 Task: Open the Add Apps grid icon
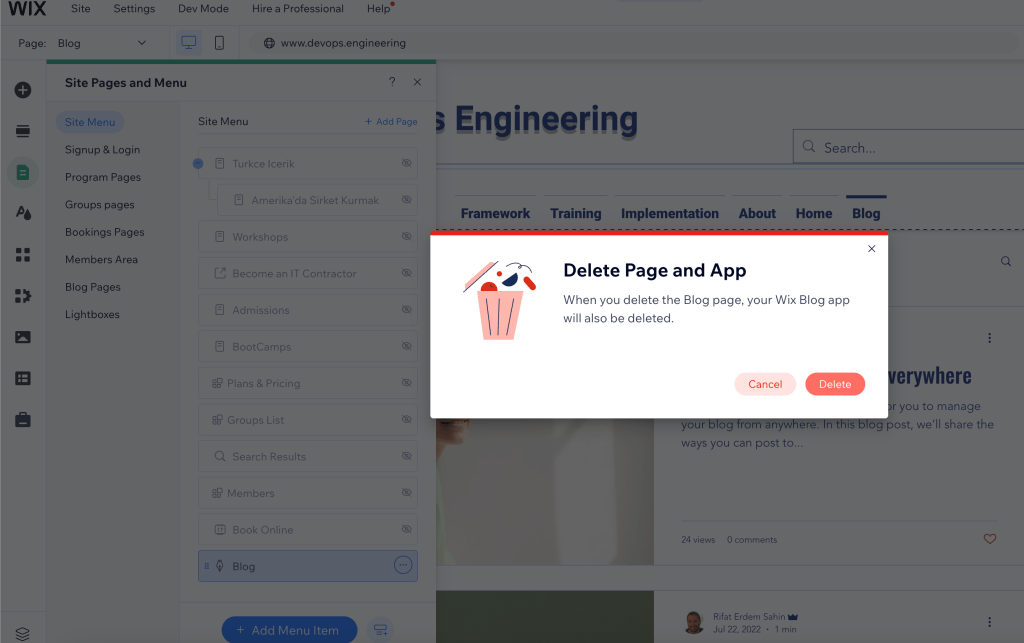(x=23, y=255)
